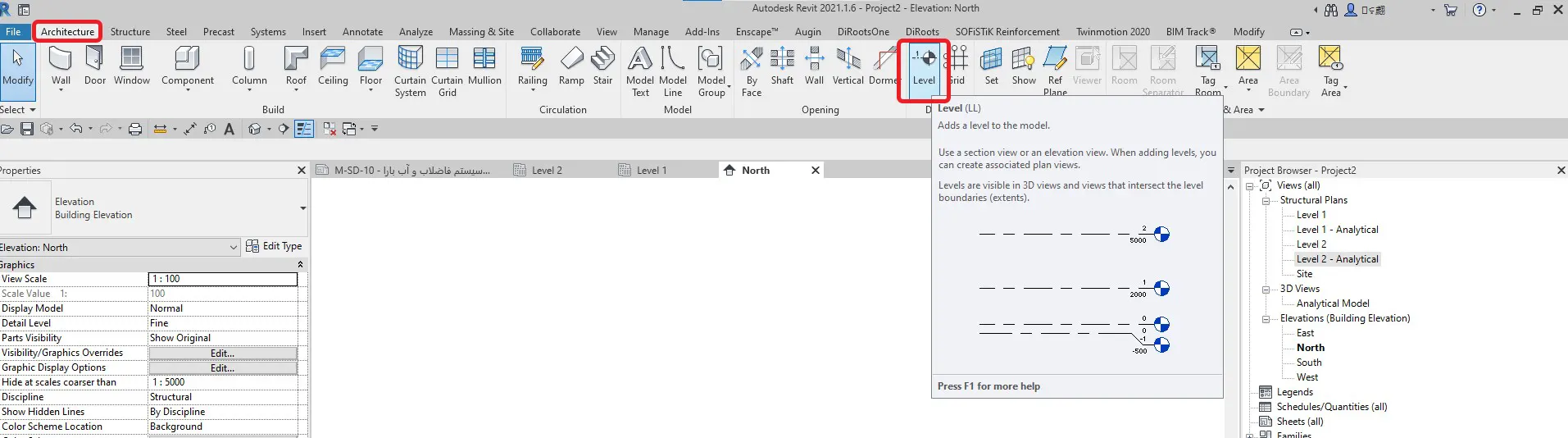Select the Ceiling tool
Image resolution: width=1568 pixels, height=438 pixels.
(333, 67)
